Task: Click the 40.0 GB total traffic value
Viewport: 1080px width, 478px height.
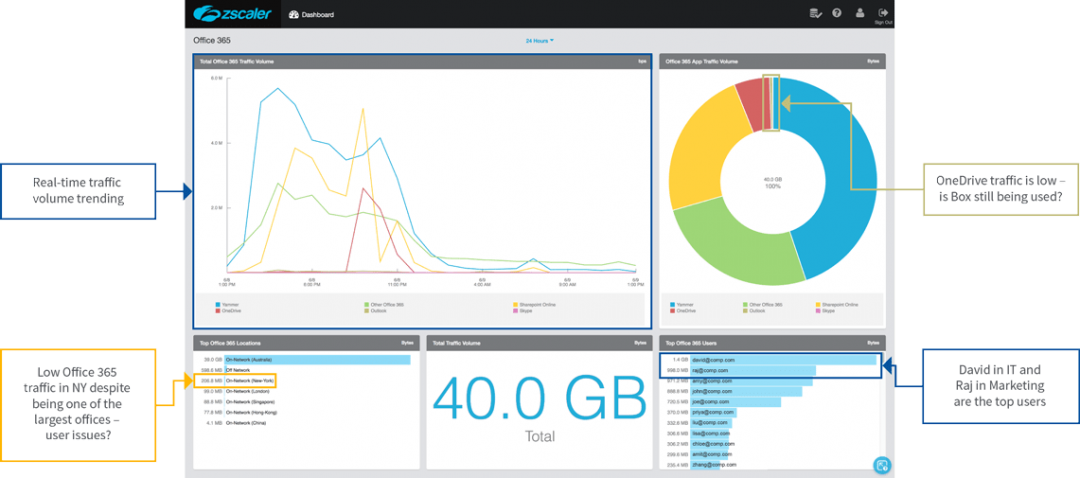Action: click(x=540, y=399)
